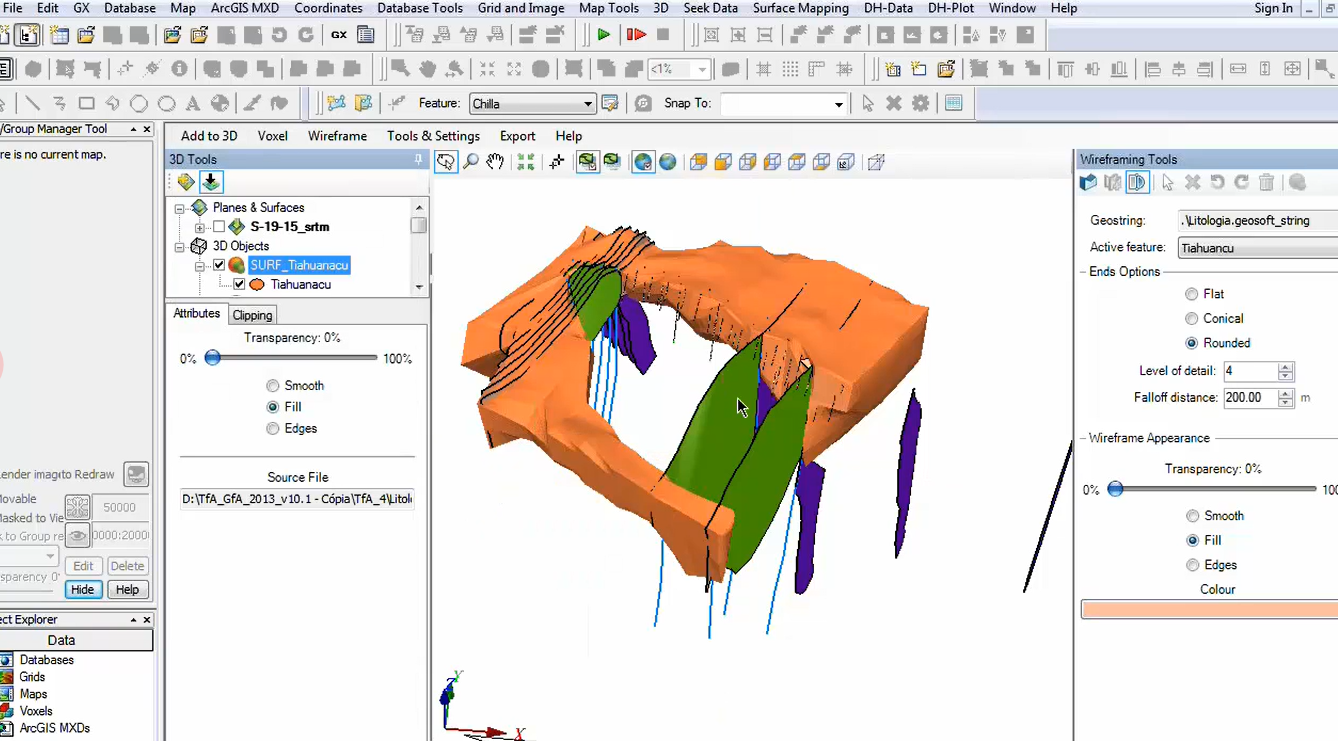This screenshot has width=1338, height=741.
Task: Activate the pan hand tool in the 3D viewer
Action: click(495, 162)
